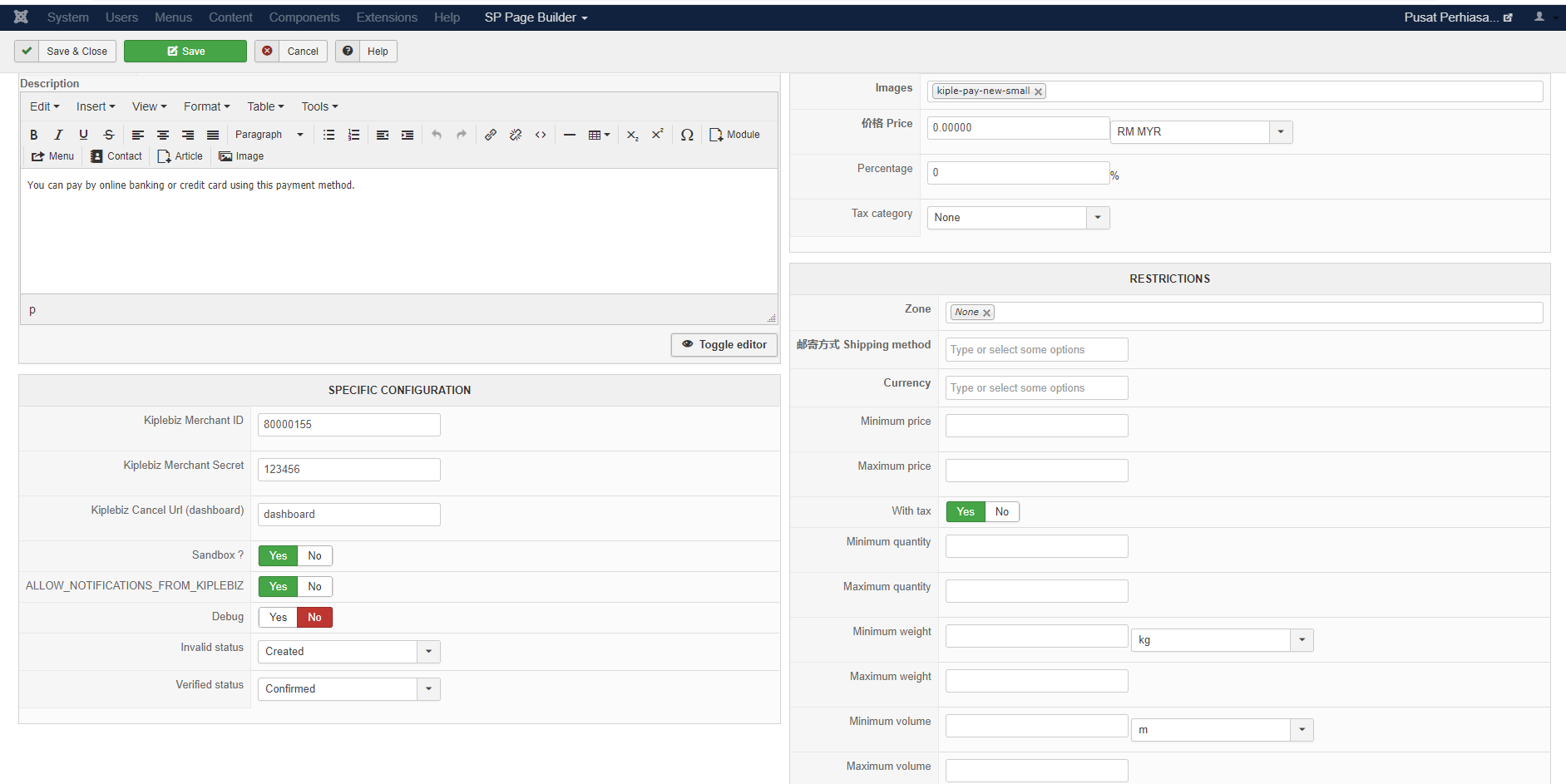Click the Percentage input field
The height and width of the screenshot is (784, 1566).
tap(1018, 173)
